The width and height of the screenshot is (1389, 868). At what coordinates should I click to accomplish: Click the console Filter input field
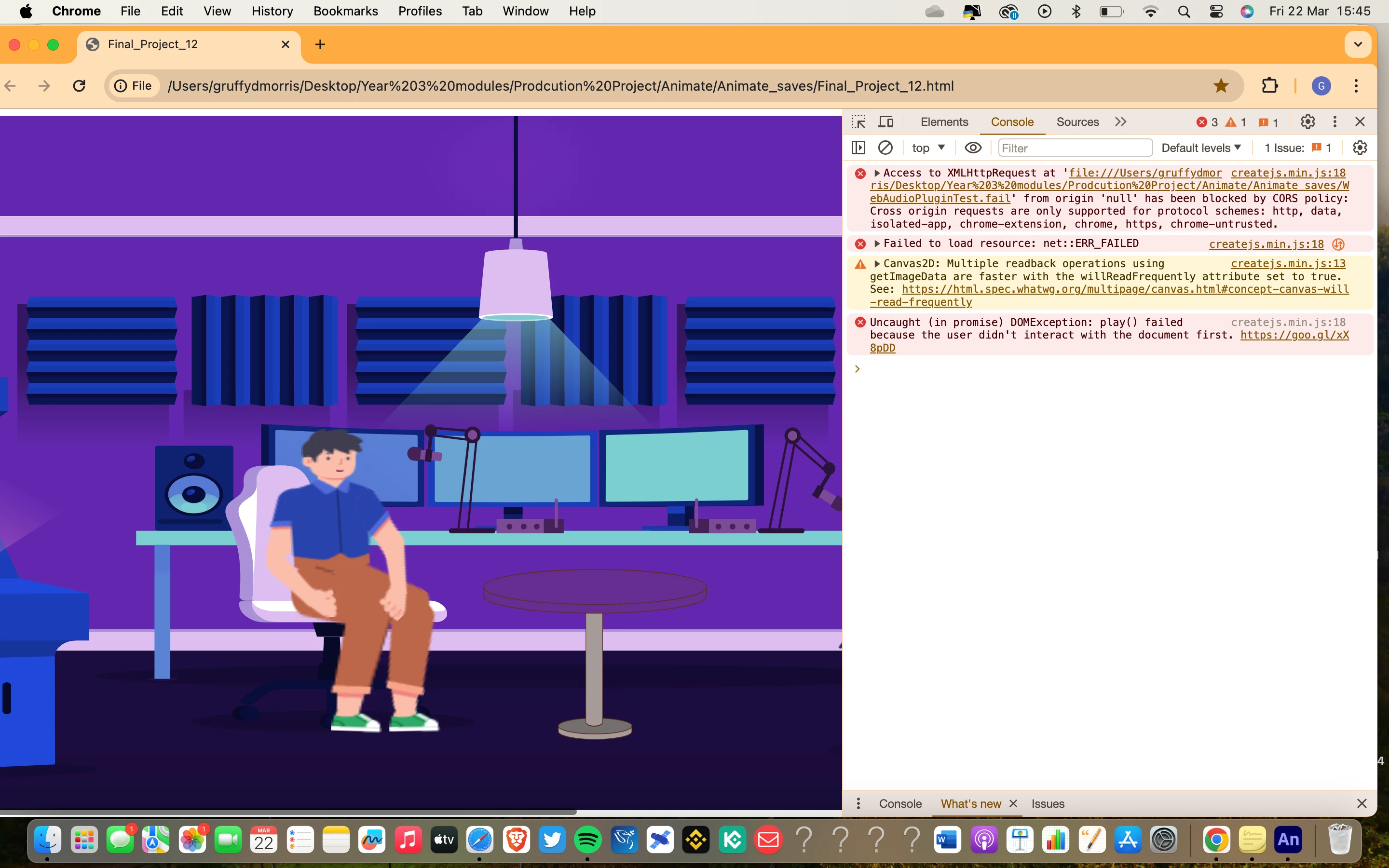(x=1075, y=148)
